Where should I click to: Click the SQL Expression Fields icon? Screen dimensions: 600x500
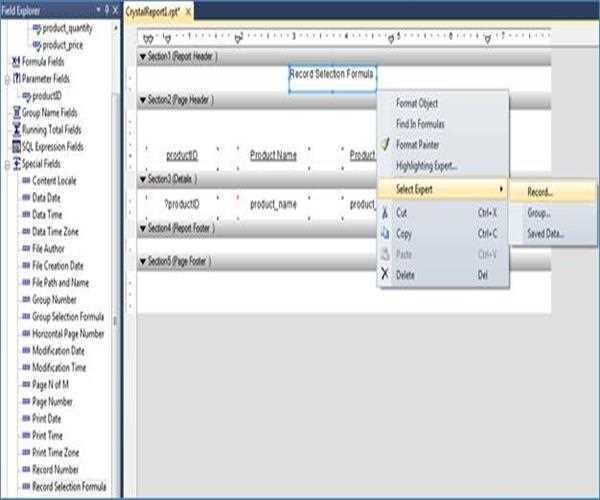(x=15, y=146)
